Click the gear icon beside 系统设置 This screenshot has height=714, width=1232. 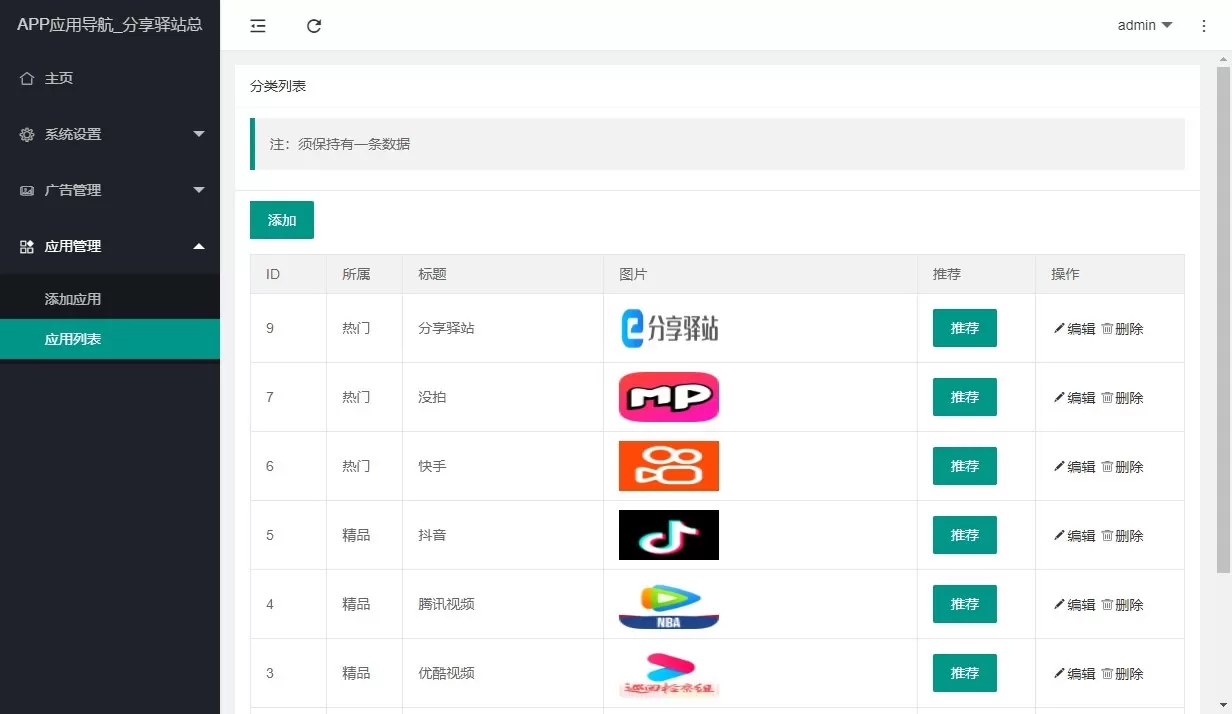(27, 134)
